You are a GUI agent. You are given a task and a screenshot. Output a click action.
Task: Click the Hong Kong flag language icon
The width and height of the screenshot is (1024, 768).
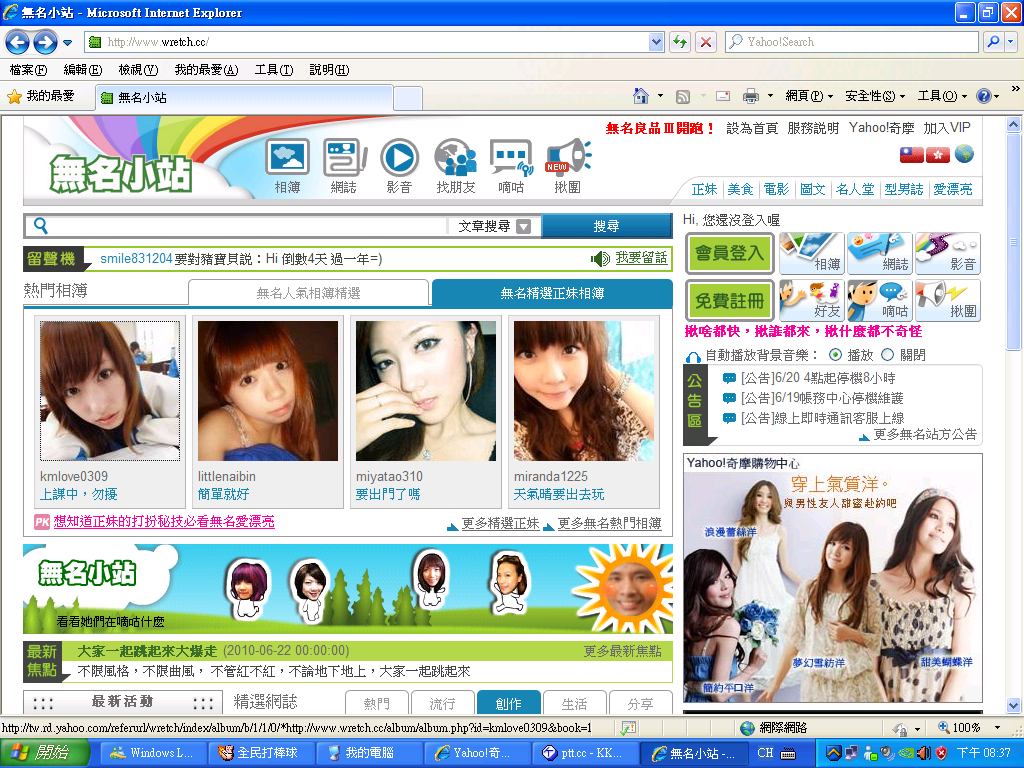pos(938,155)
